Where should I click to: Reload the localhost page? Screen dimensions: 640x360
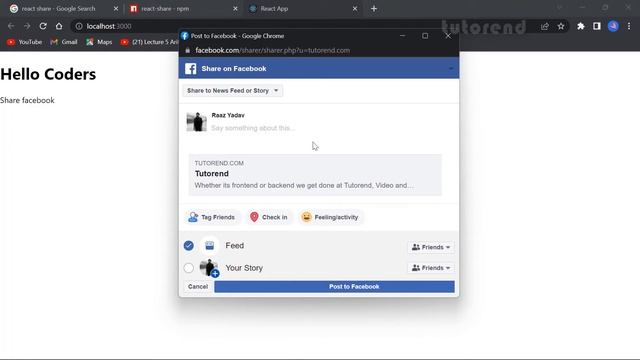coord(43,26)
